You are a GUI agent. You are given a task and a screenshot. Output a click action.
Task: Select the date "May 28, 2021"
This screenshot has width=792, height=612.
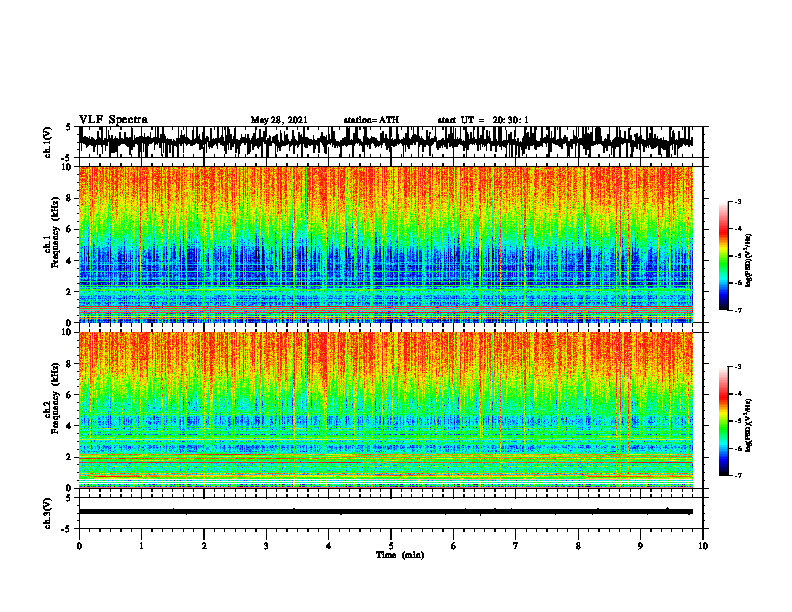coord(279,120)
